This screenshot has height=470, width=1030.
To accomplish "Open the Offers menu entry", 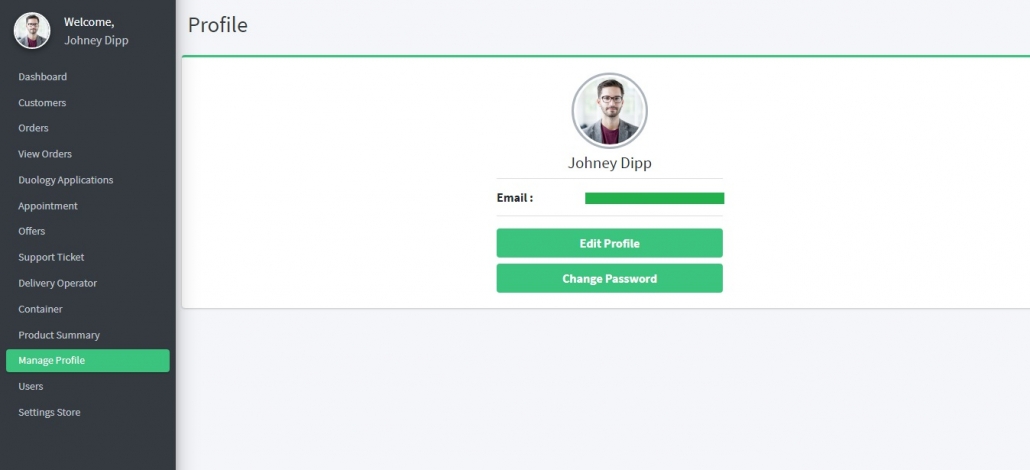I will click(32, 231).
